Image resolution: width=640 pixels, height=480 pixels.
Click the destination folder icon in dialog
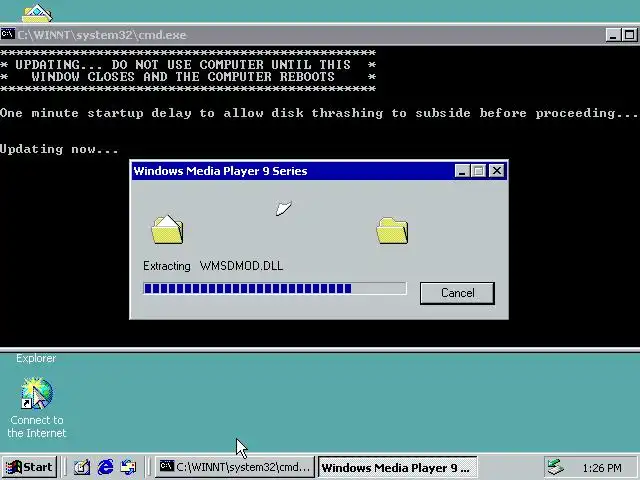pyautogui.click(x=392, y=231)
